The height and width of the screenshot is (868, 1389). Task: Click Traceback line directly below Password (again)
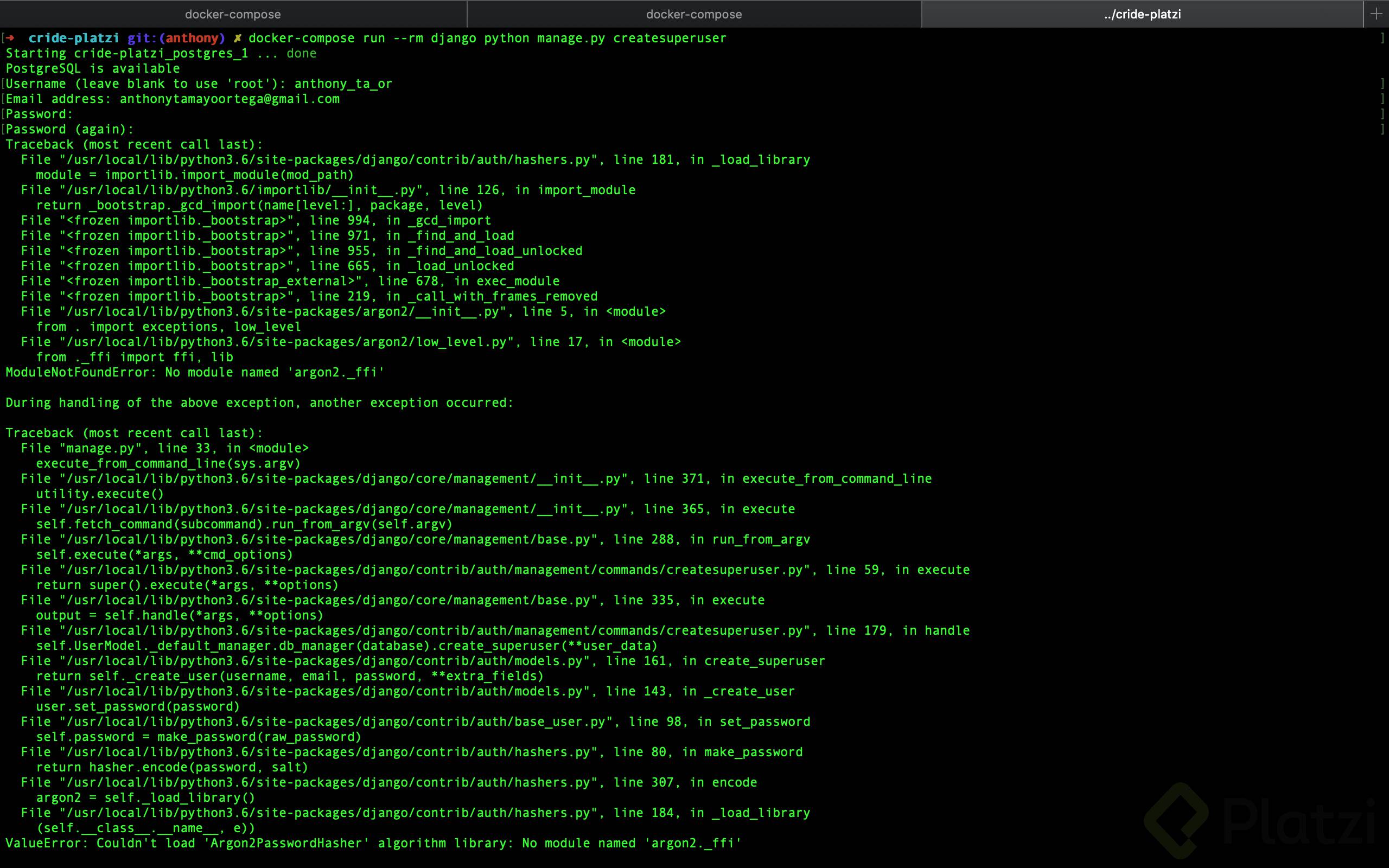(x=135, y=145)
